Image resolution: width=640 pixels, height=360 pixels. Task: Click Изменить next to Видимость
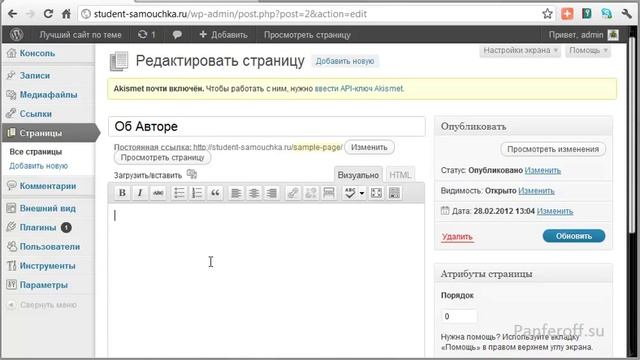[536, 191]
